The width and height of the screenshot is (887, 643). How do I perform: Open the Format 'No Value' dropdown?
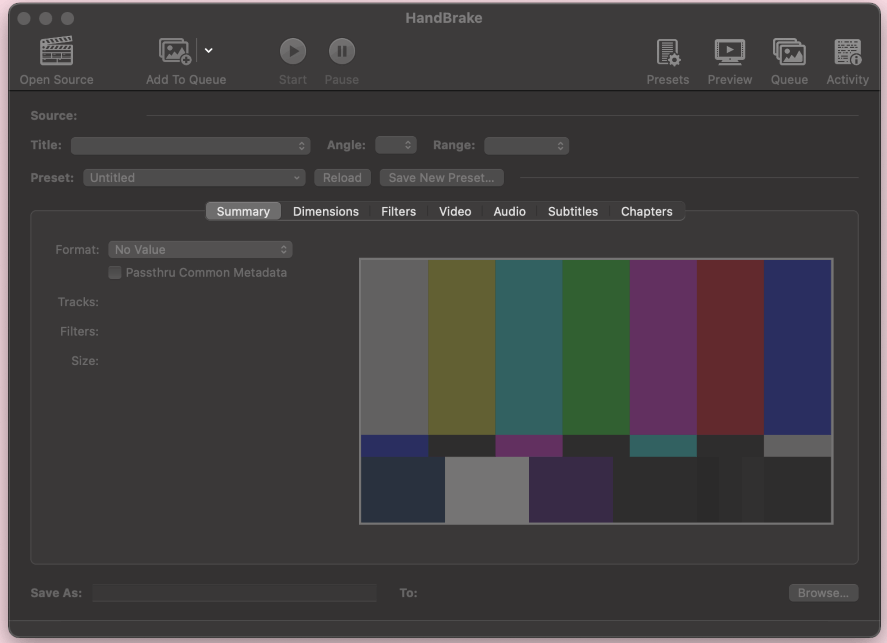coord(200,249)
